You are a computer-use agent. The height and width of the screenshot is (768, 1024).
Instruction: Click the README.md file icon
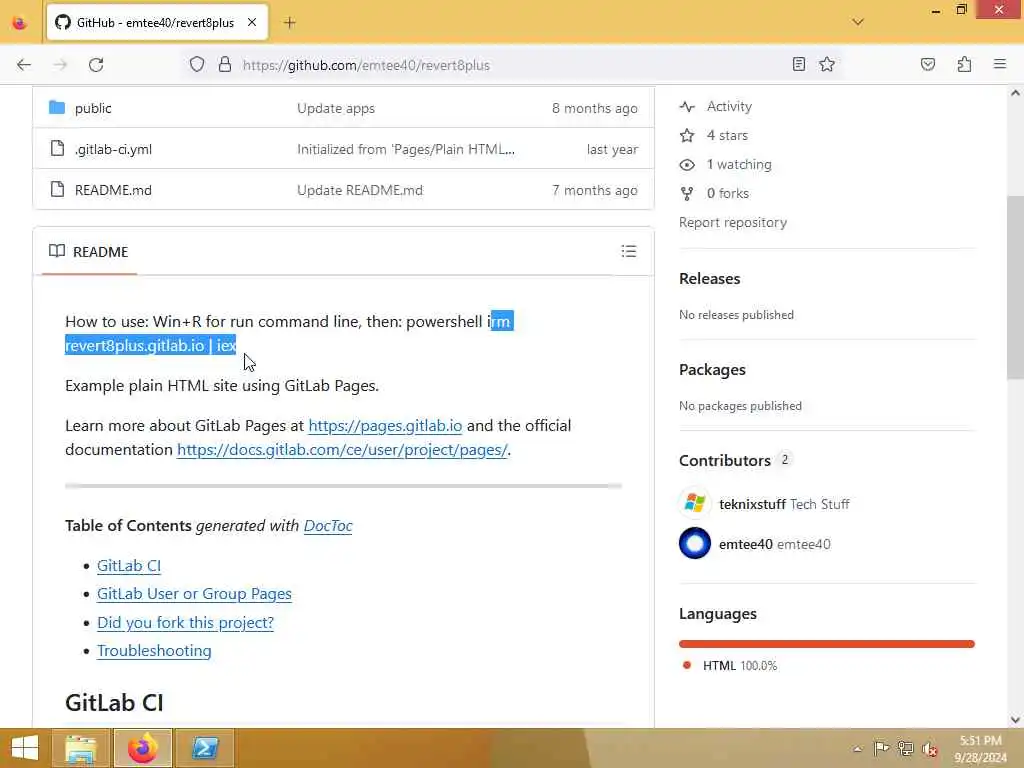click(57, 189)
